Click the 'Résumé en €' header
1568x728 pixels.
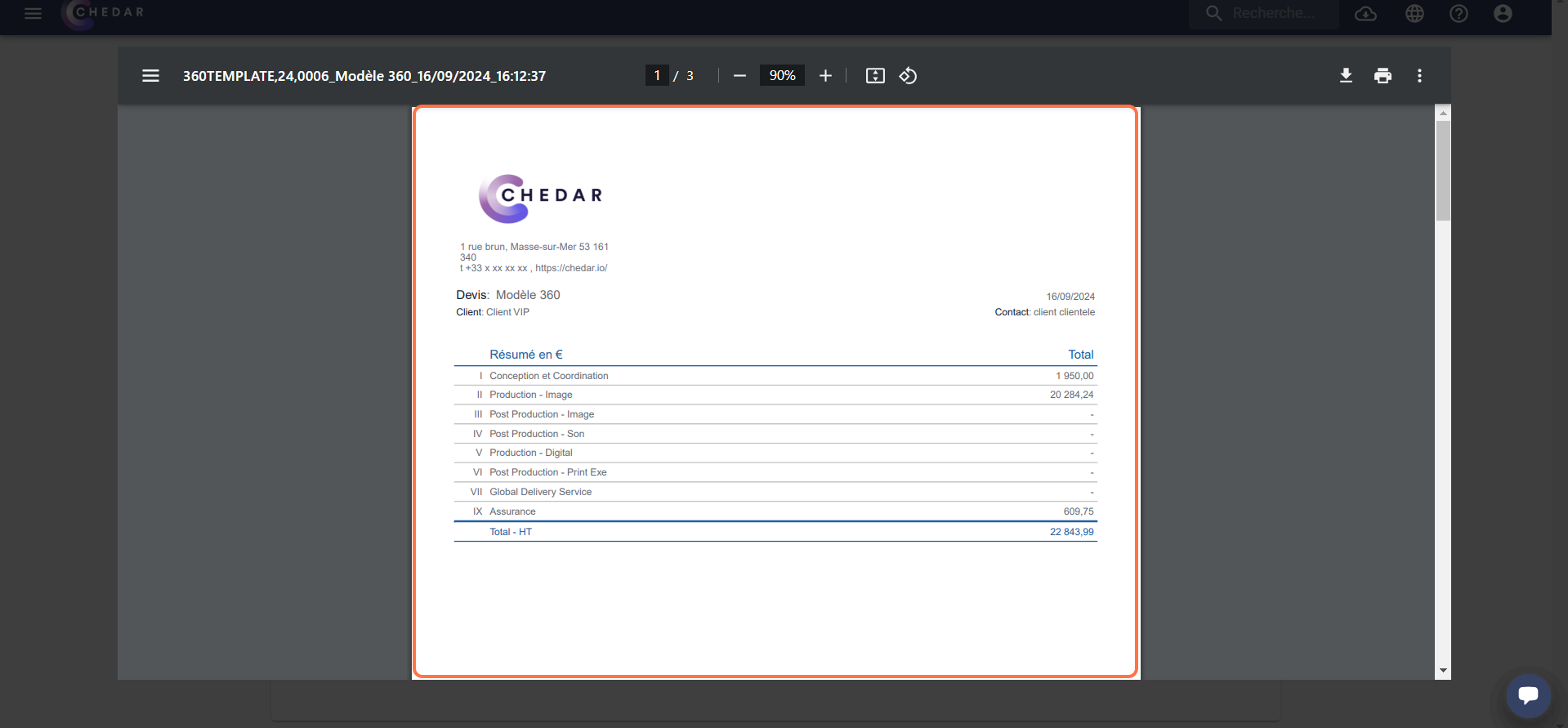526,355
